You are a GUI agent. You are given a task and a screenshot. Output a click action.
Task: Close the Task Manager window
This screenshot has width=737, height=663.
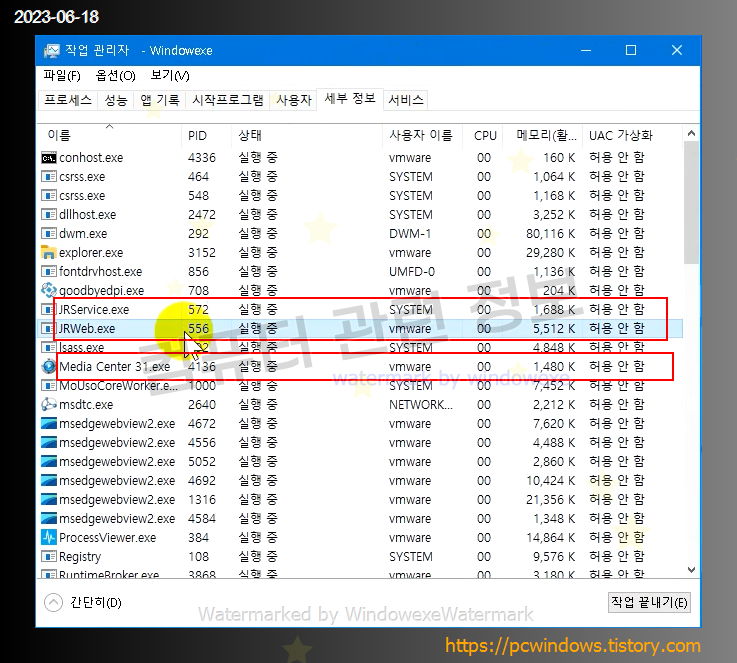pyautogui.click(x=677, y=50)
